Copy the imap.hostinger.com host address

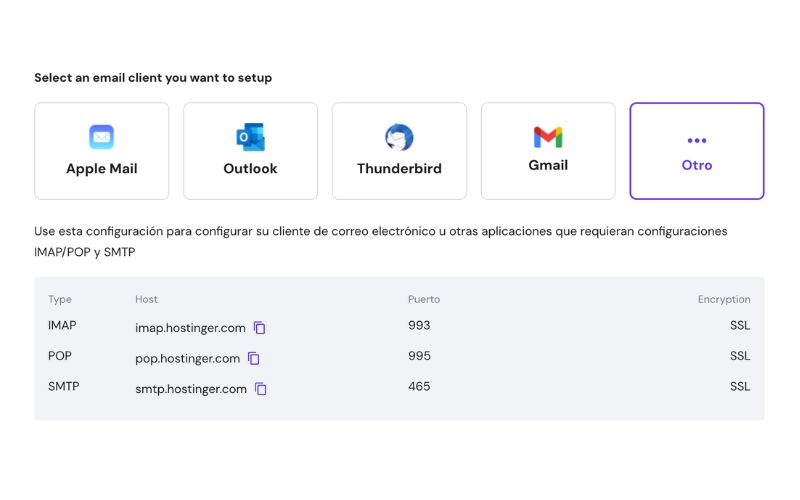pos(259,328)
